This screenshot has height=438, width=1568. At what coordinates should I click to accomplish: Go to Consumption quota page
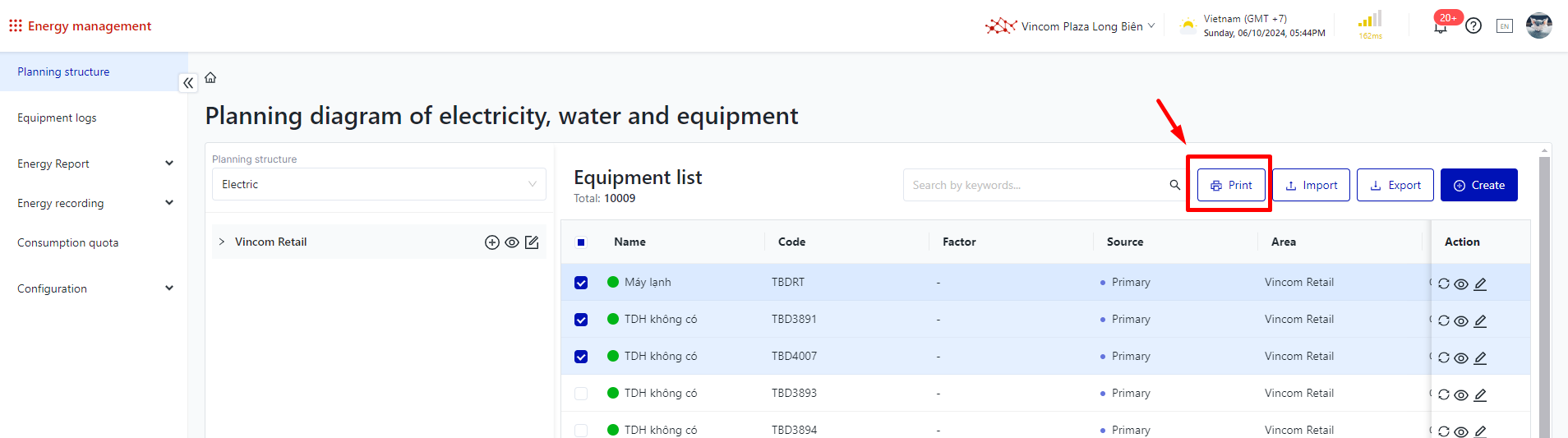pos(68,243)
